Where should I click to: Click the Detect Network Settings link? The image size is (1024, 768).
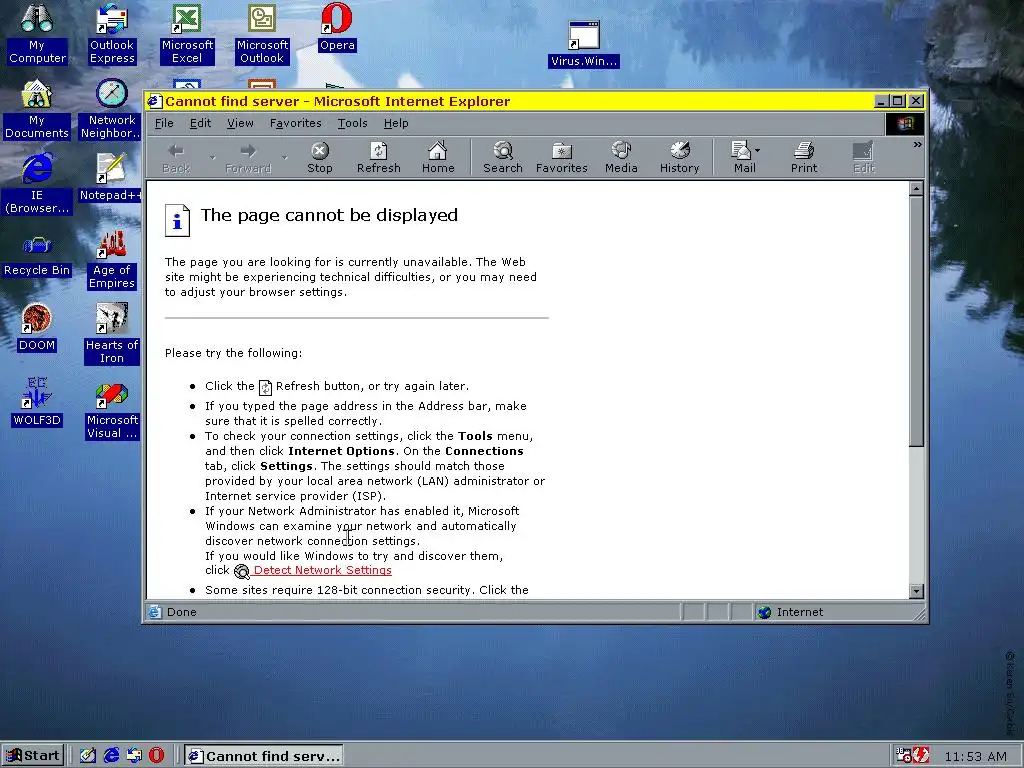point(323,570)
